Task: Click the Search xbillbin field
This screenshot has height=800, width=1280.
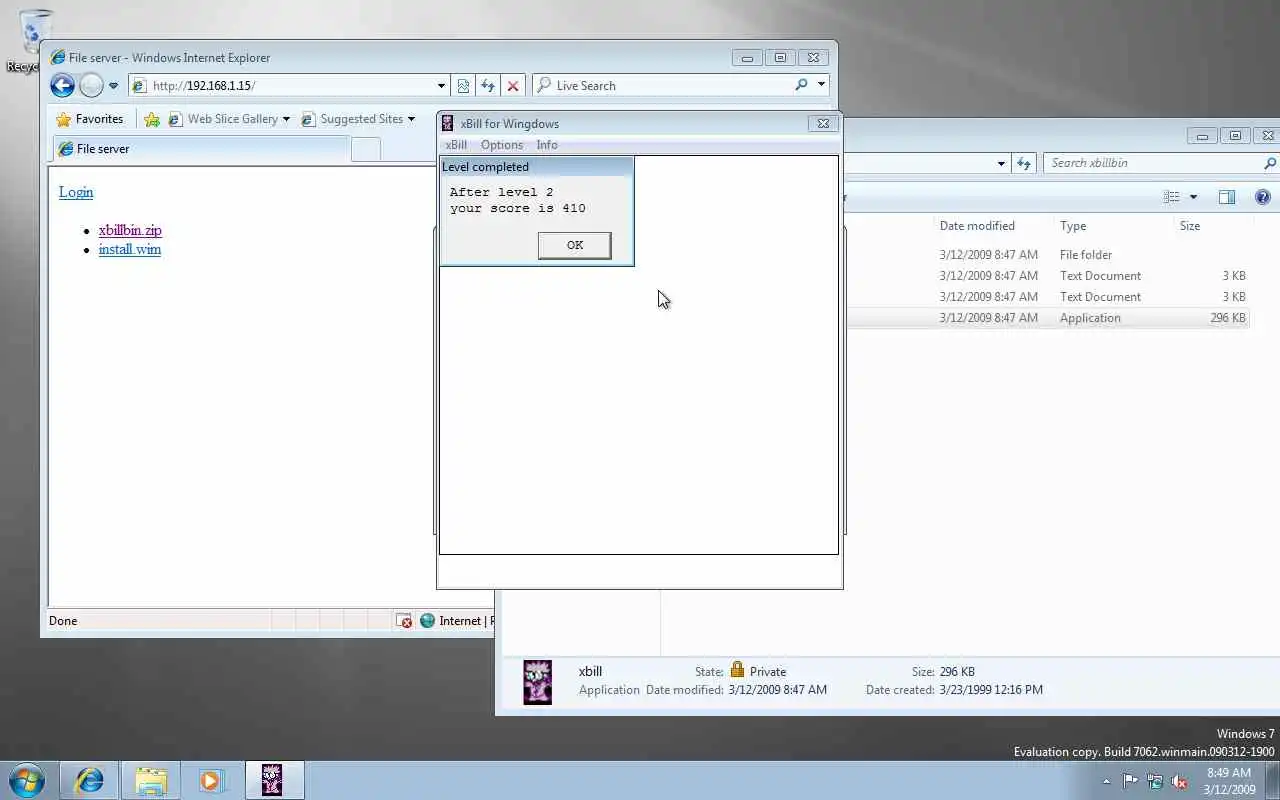Action: [1150, 163]
